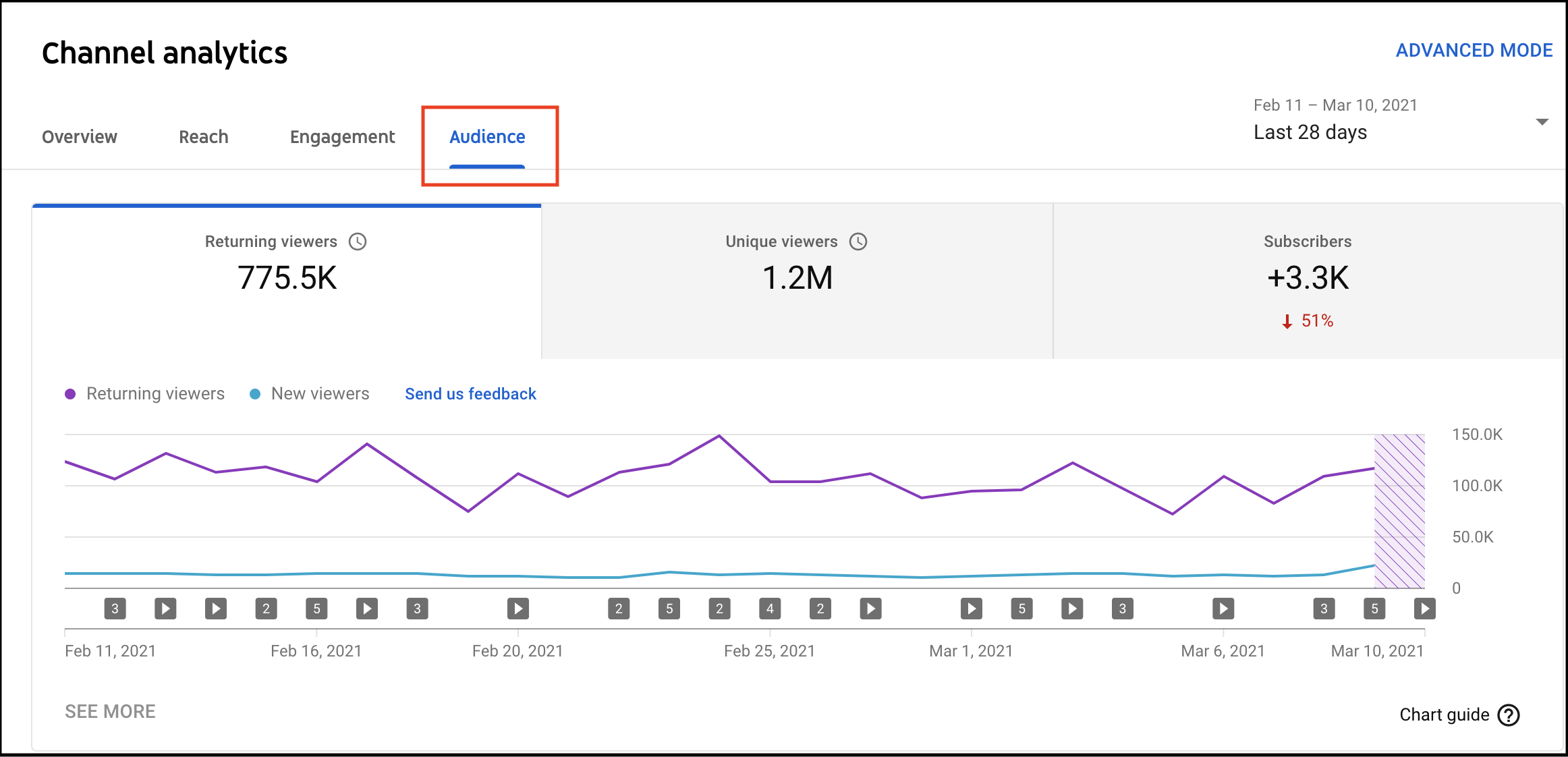1568x757 pixels.
Task: Click the '4' videos marker near Feb 25
Action: pyautogui.click(x=770, y=609)
